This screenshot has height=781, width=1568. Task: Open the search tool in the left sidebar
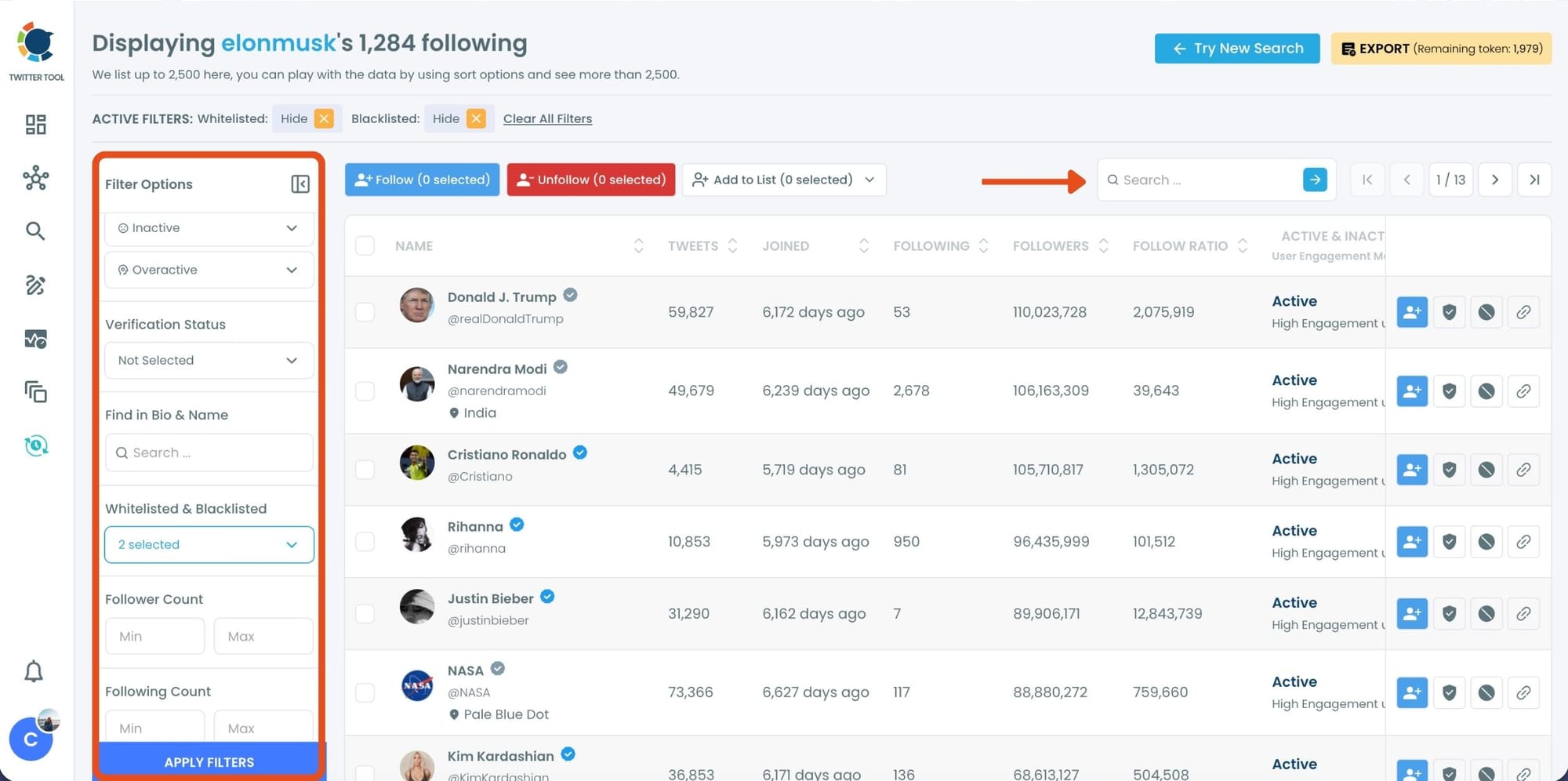pyautogui.click(x=35, y=231)
